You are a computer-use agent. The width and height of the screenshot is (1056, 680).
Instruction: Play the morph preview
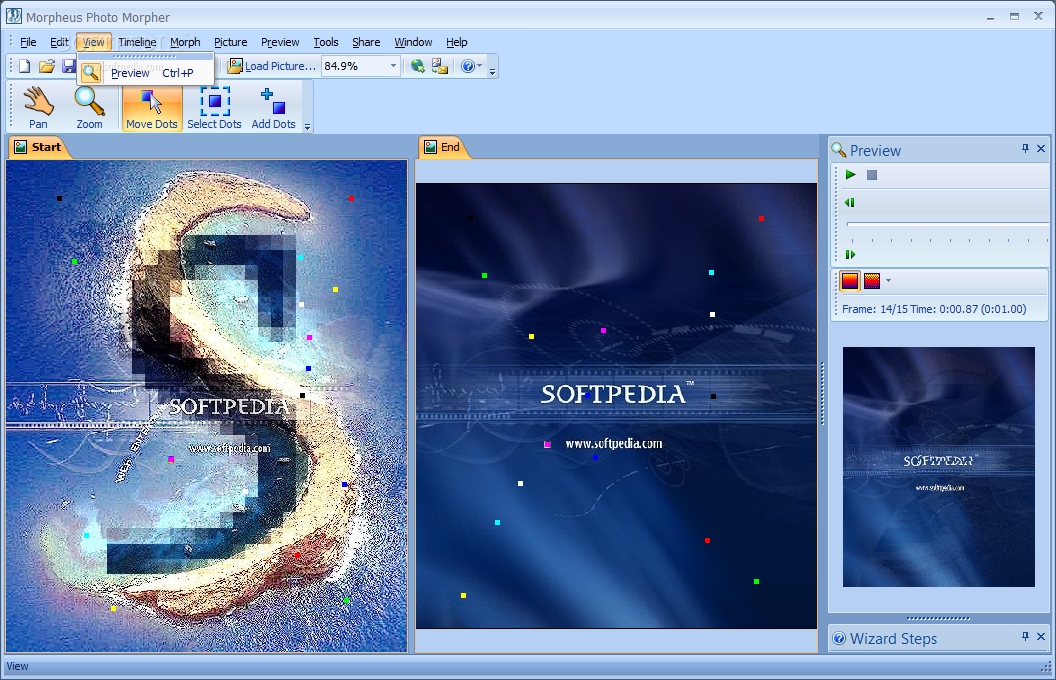coord(851,175)
